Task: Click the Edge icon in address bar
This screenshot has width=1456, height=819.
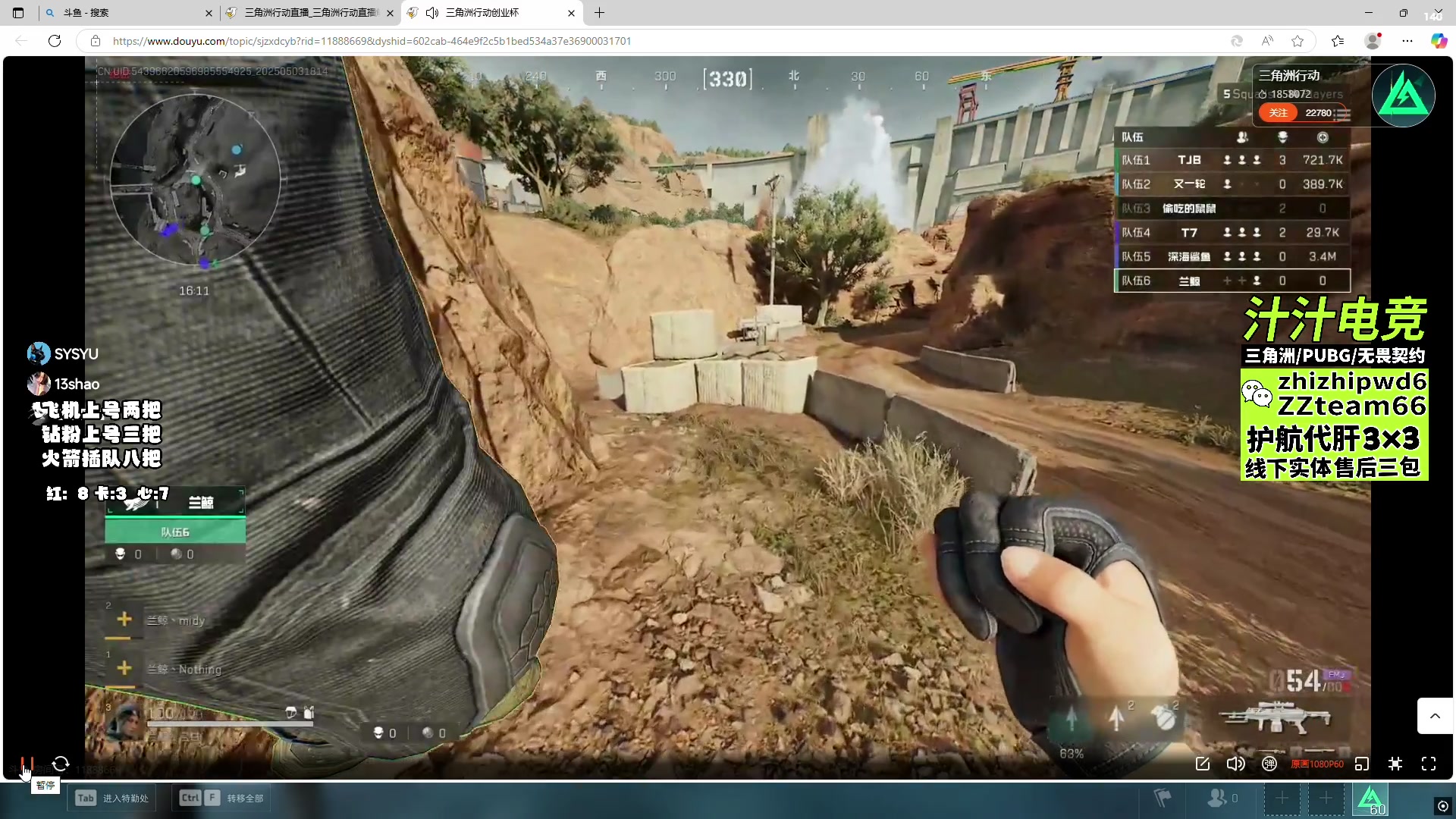Action: click(1237, 41)
